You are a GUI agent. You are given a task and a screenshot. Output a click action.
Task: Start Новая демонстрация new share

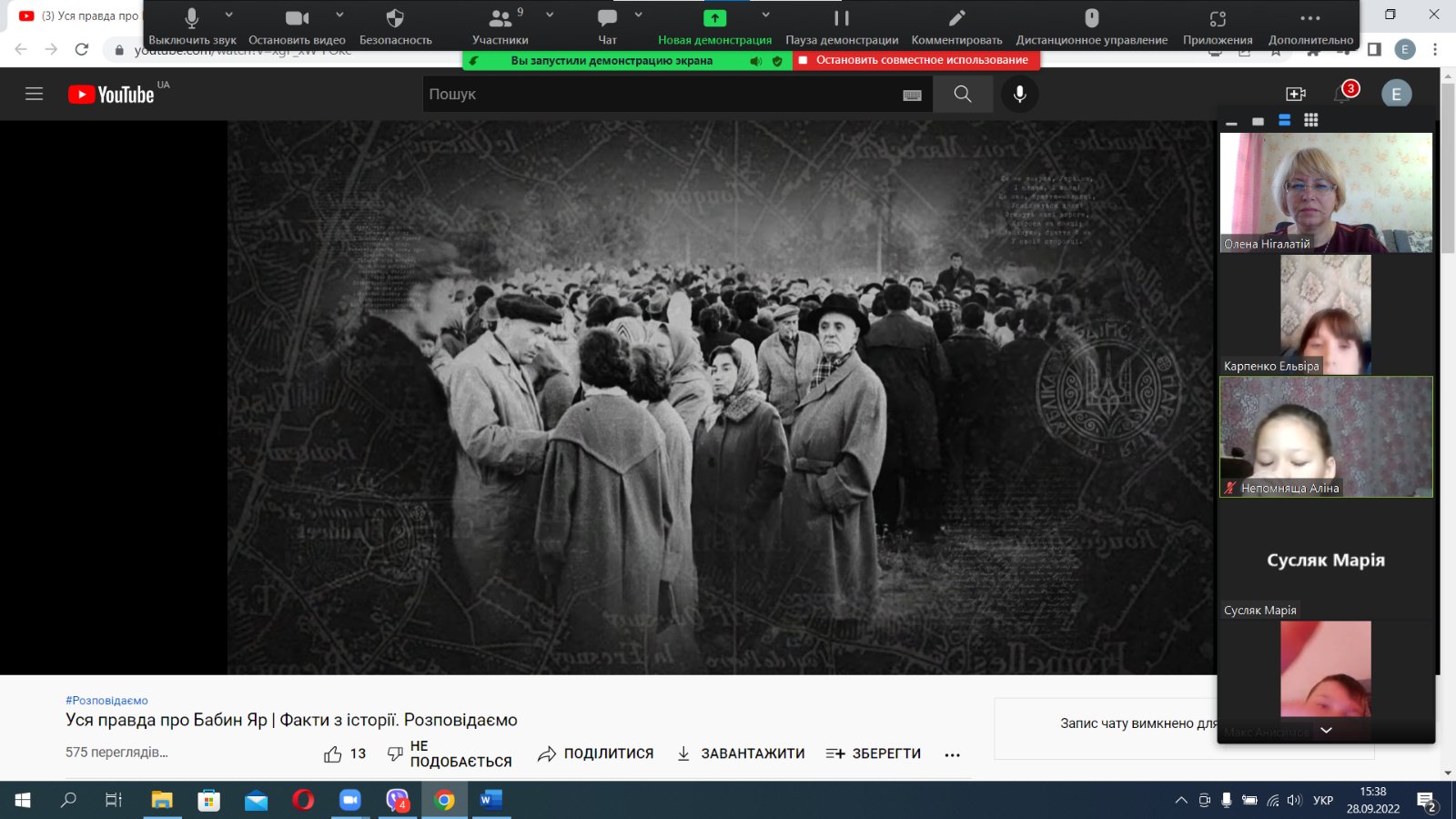pyautogui.click(x=714, y=26)
